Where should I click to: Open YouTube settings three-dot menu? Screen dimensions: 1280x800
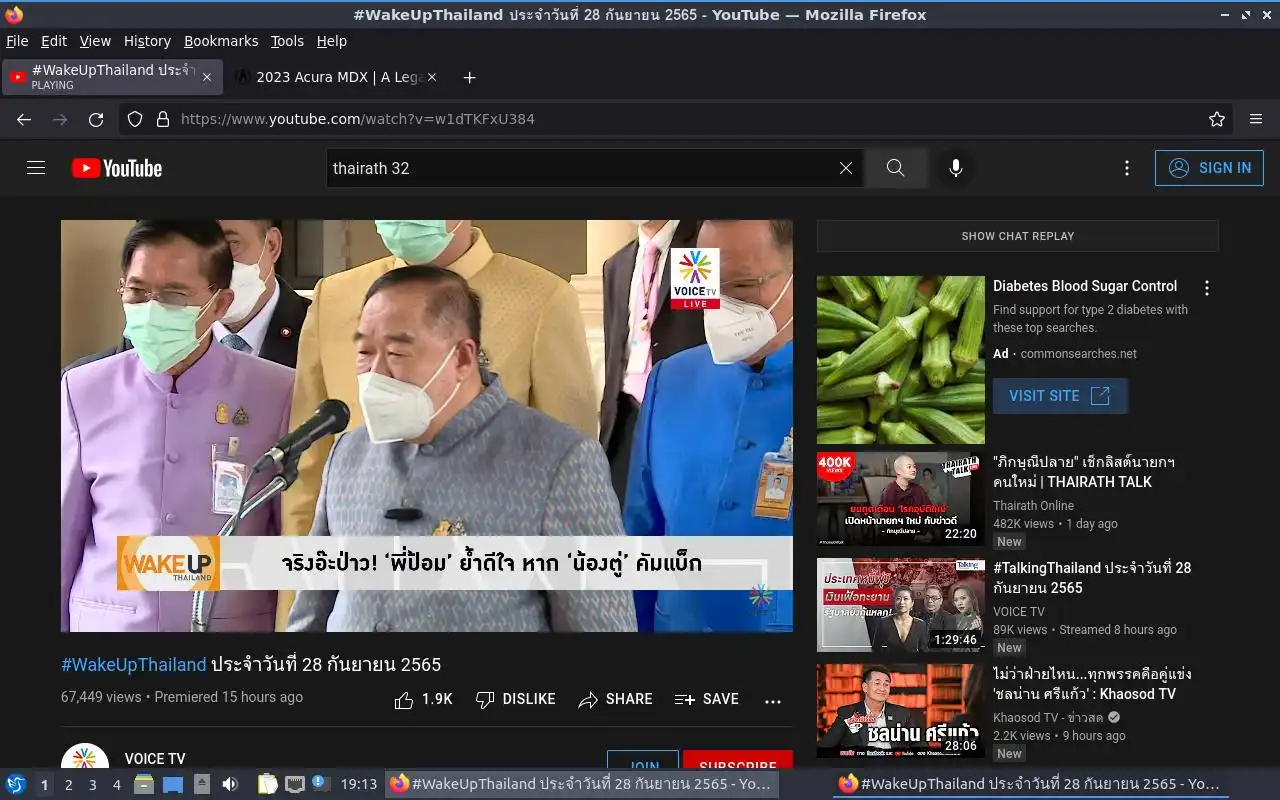tap(1127, 168)
